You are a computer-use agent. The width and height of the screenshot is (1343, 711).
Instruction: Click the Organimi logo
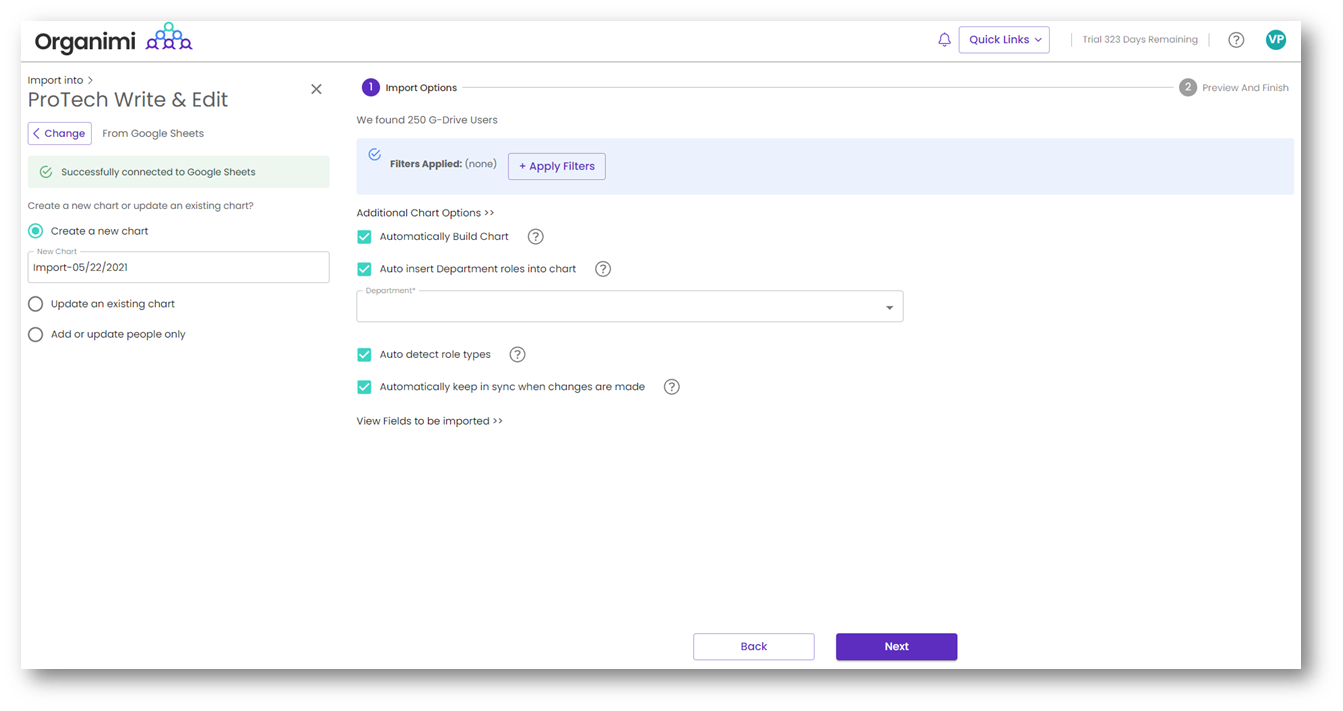point(113,40)
